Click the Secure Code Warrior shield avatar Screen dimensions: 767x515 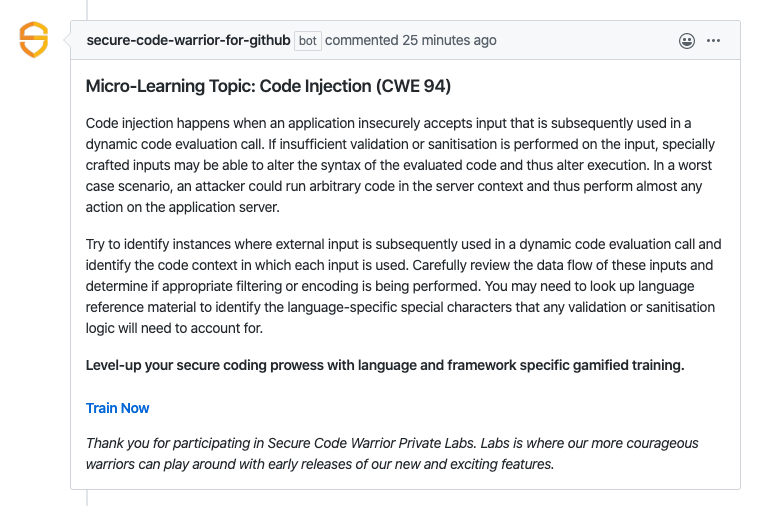34,40
